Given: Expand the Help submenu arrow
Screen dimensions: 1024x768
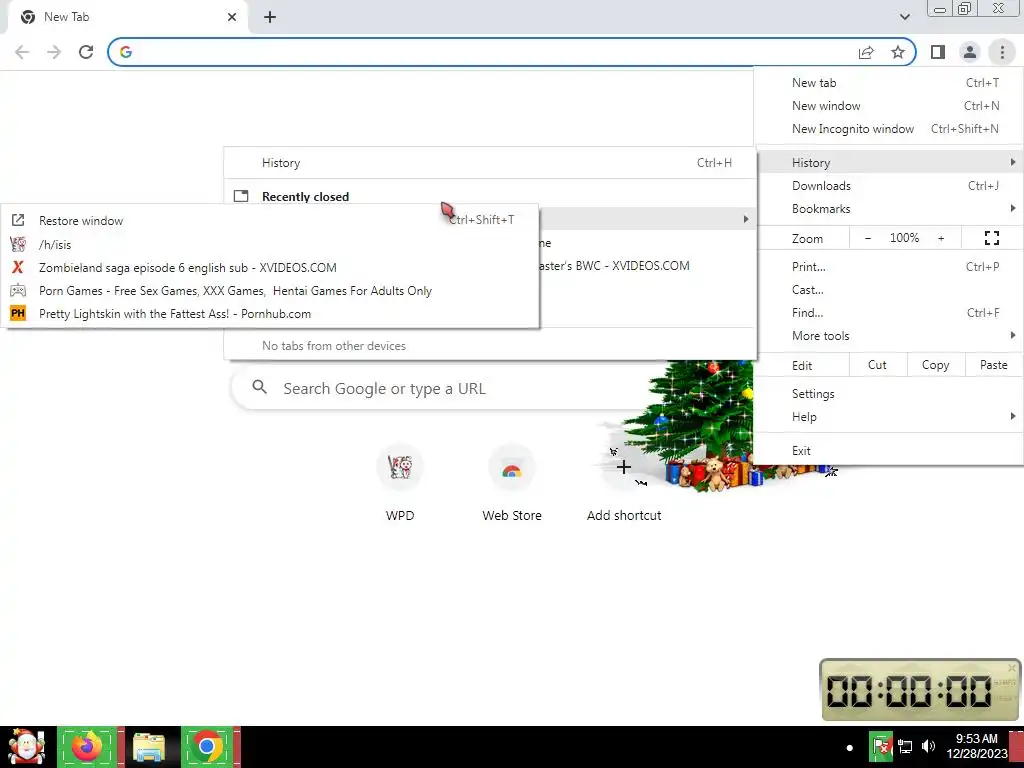Looking at the screenshot, I should [1012, 416].
